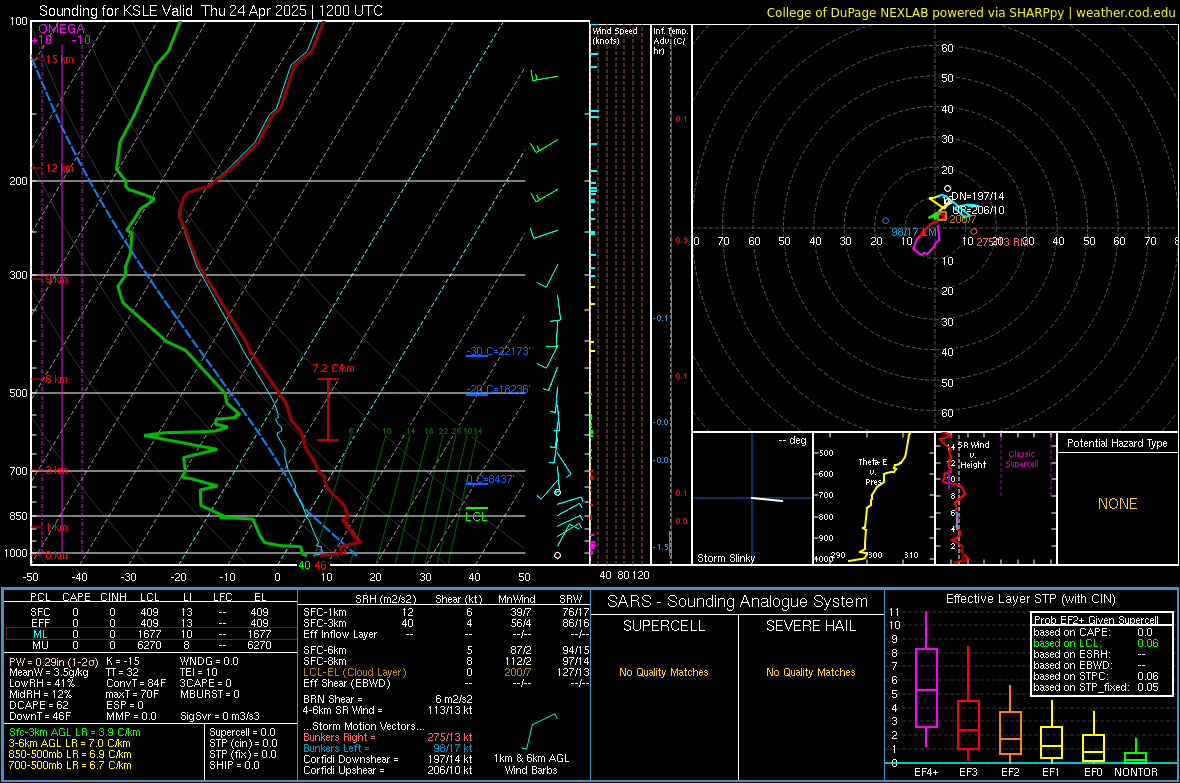Screen dimensions: 1180x783
Task: Click the K = -15 index value
Action: (x=123, y=661)
